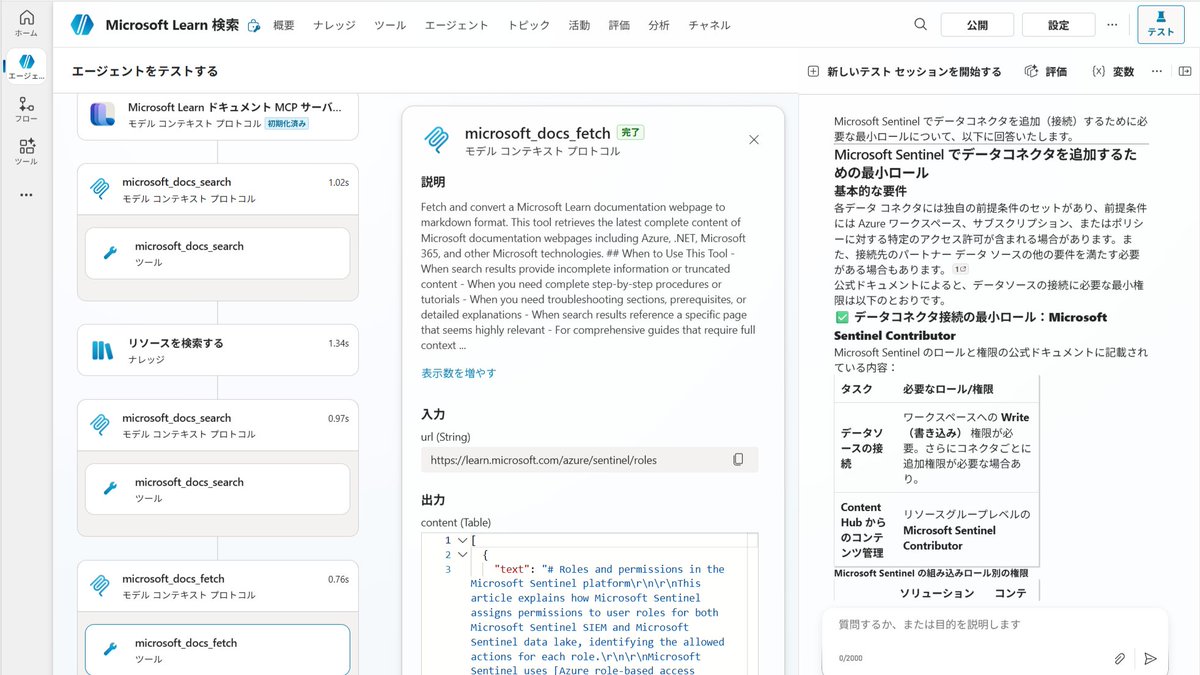Click the 出力 section heading
This screenshot has height=675, width=1200.
[433, 500]
